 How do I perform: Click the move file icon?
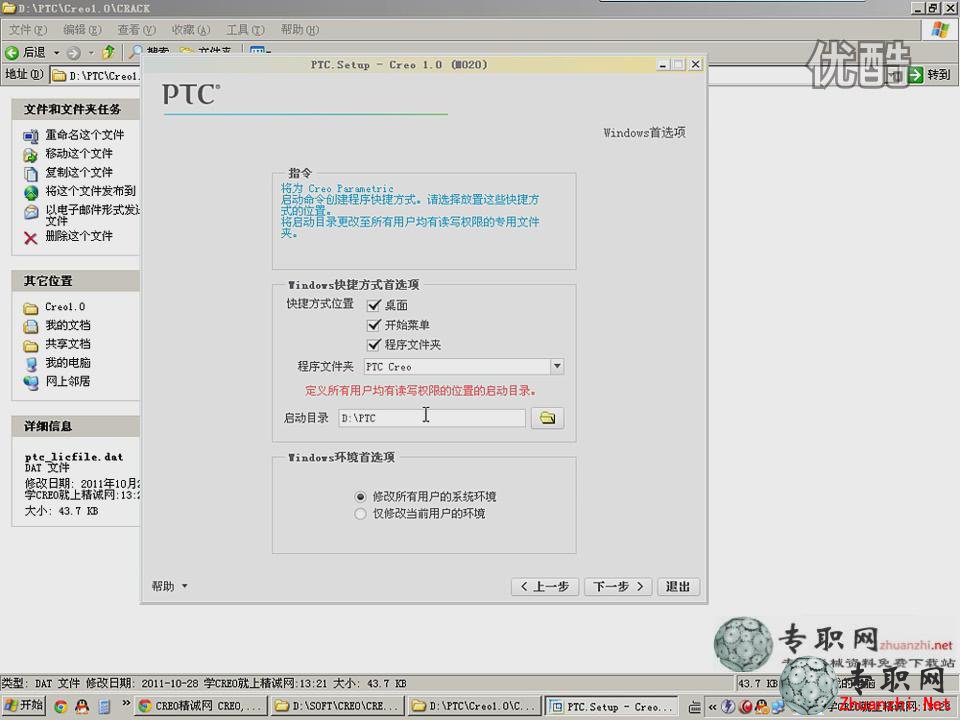pos(31,155)
